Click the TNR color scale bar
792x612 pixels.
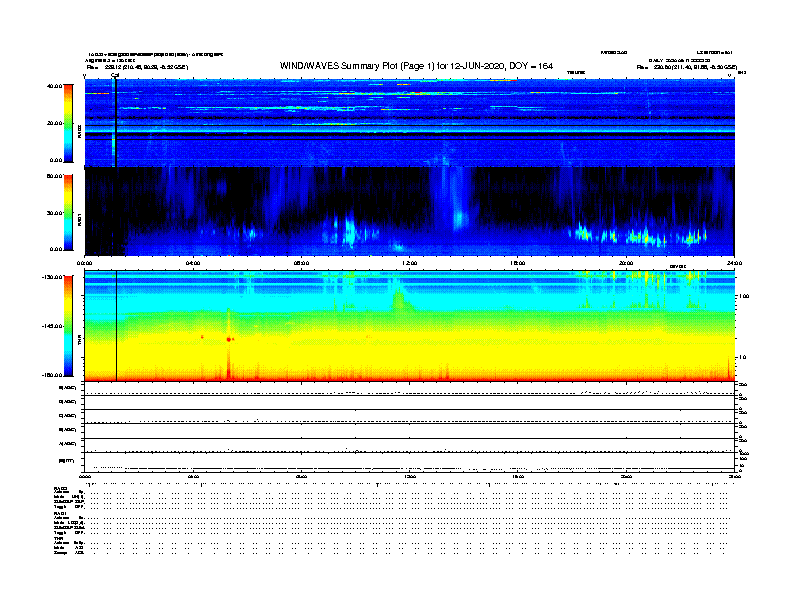pos(69,326)
